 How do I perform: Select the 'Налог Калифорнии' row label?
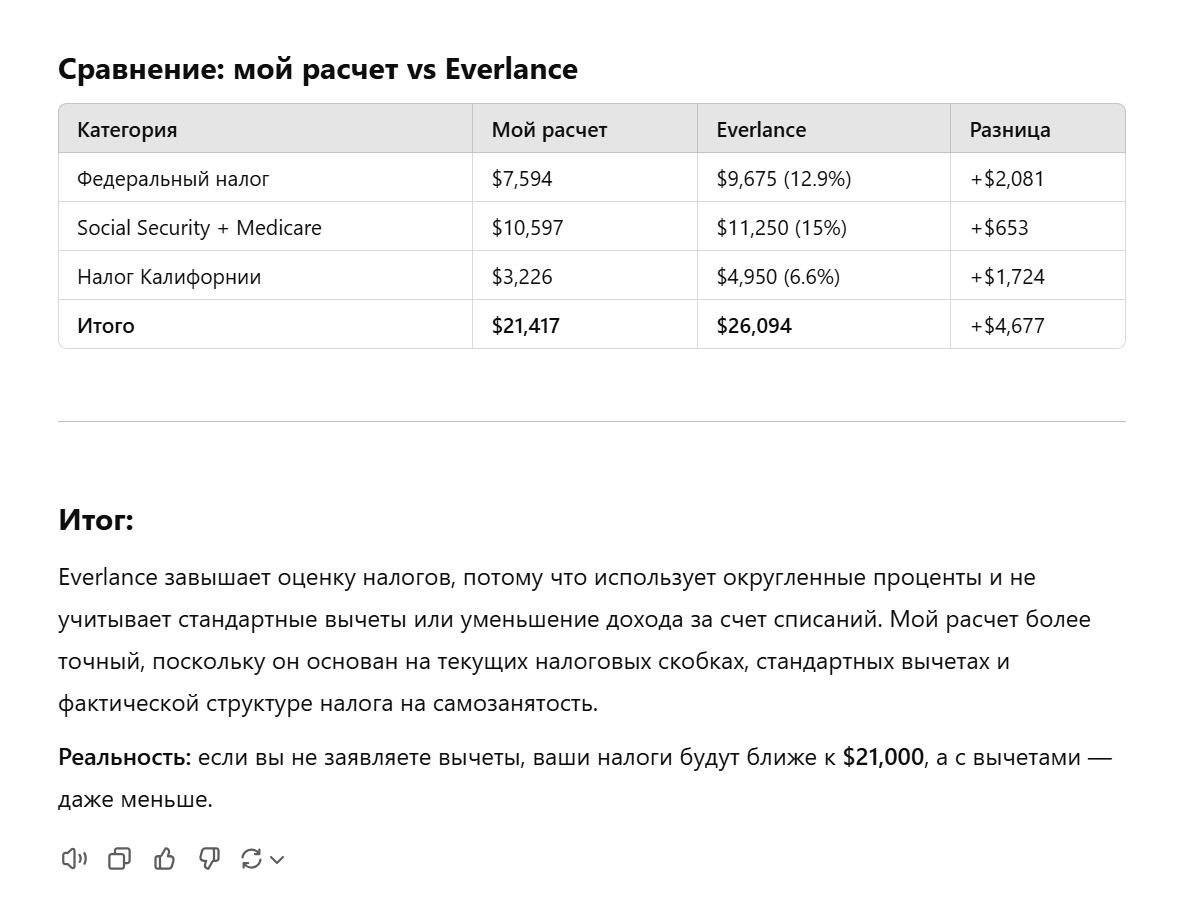(x=169, y=277)
